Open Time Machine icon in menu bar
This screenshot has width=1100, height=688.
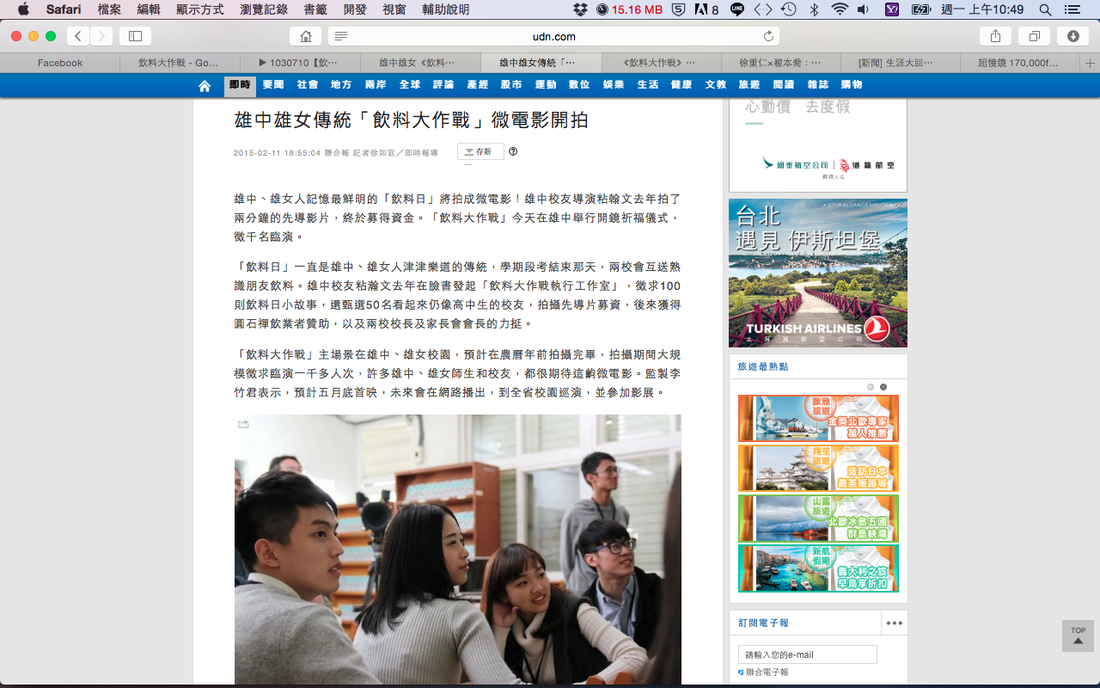click(x=789, y=9)
